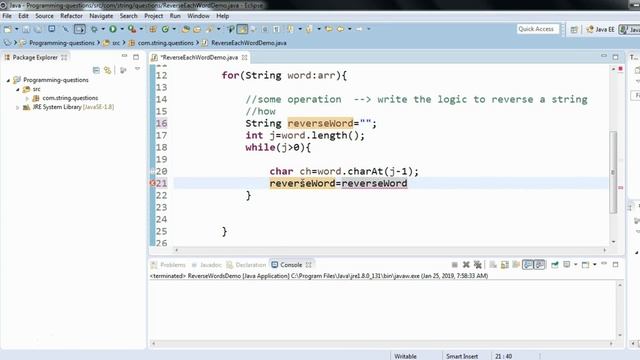Open the Refactor menu
This screenshot has height=360, width=640.
point(71,16)
